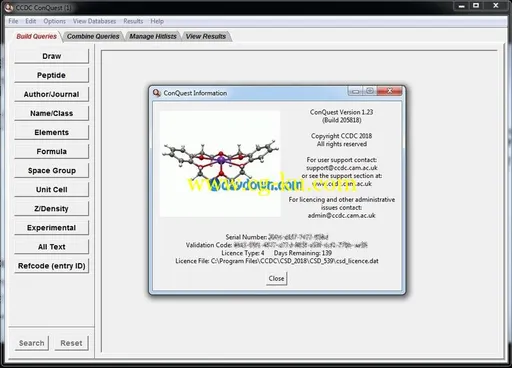This screenshot has height=368, width=512.
Task: Click the ConQuest Version 1.23 text
Action: tap(342, 112)
